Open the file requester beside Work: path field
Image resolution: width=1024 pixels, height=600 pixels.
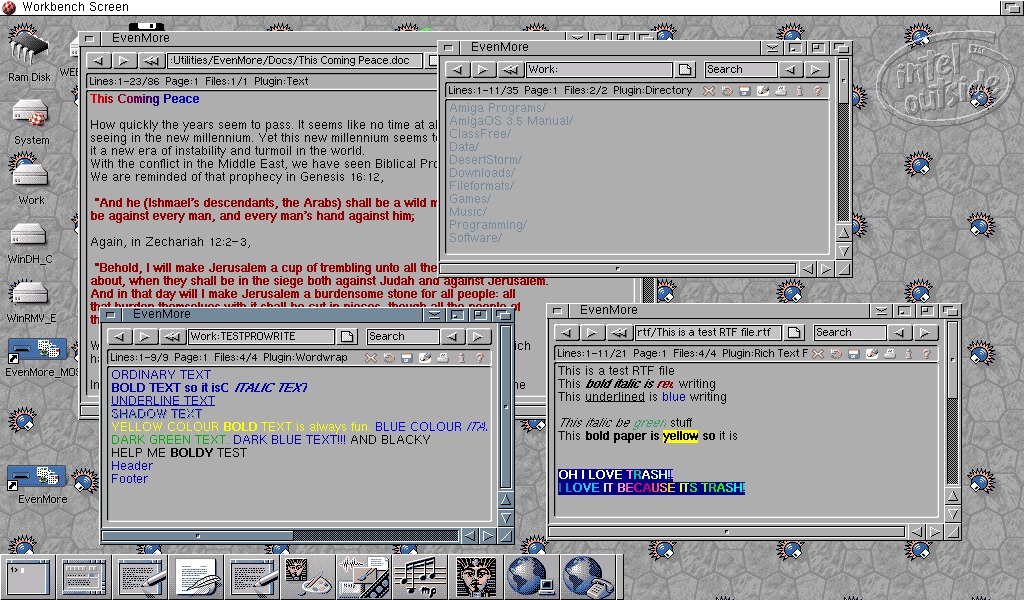(685, 70)
